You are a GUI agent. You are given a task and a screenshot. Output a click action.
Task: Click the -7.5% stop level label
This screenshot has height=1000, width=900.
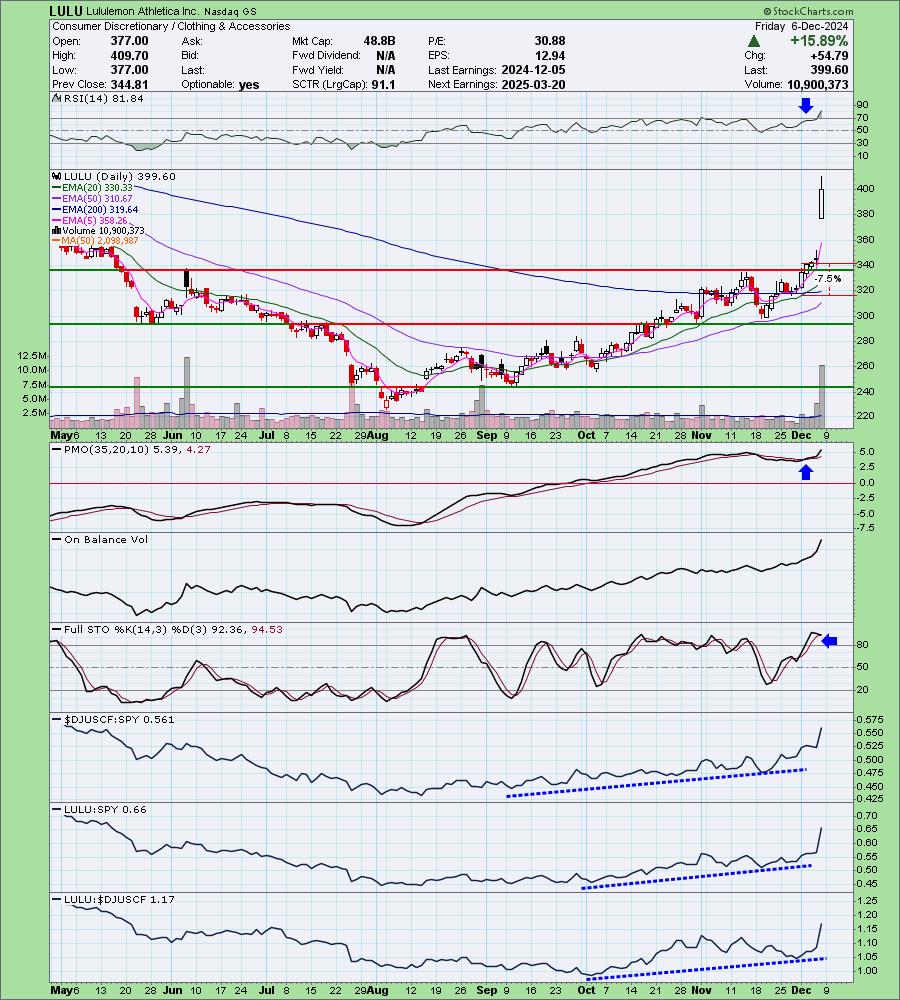(828, 279)
